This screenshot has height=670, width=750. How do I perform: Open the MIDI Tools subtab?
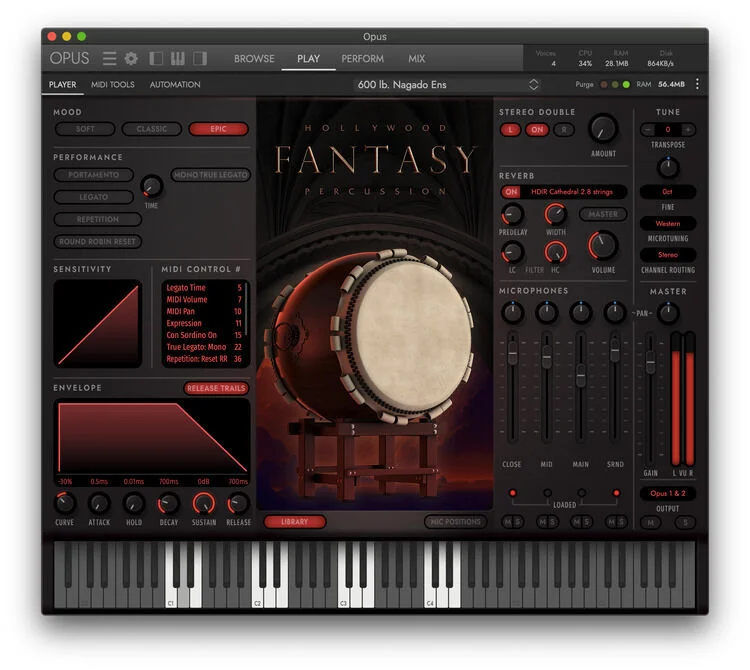[112, 84]
